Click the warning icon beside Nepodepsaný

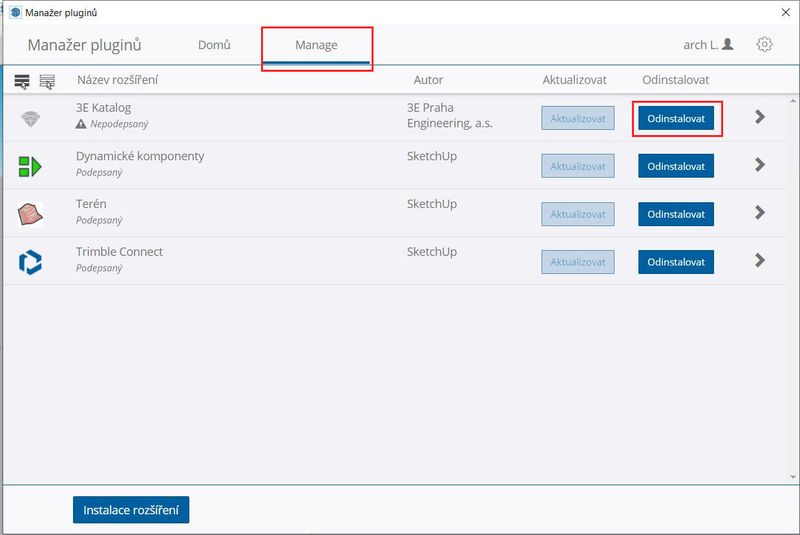click(81, 124)
